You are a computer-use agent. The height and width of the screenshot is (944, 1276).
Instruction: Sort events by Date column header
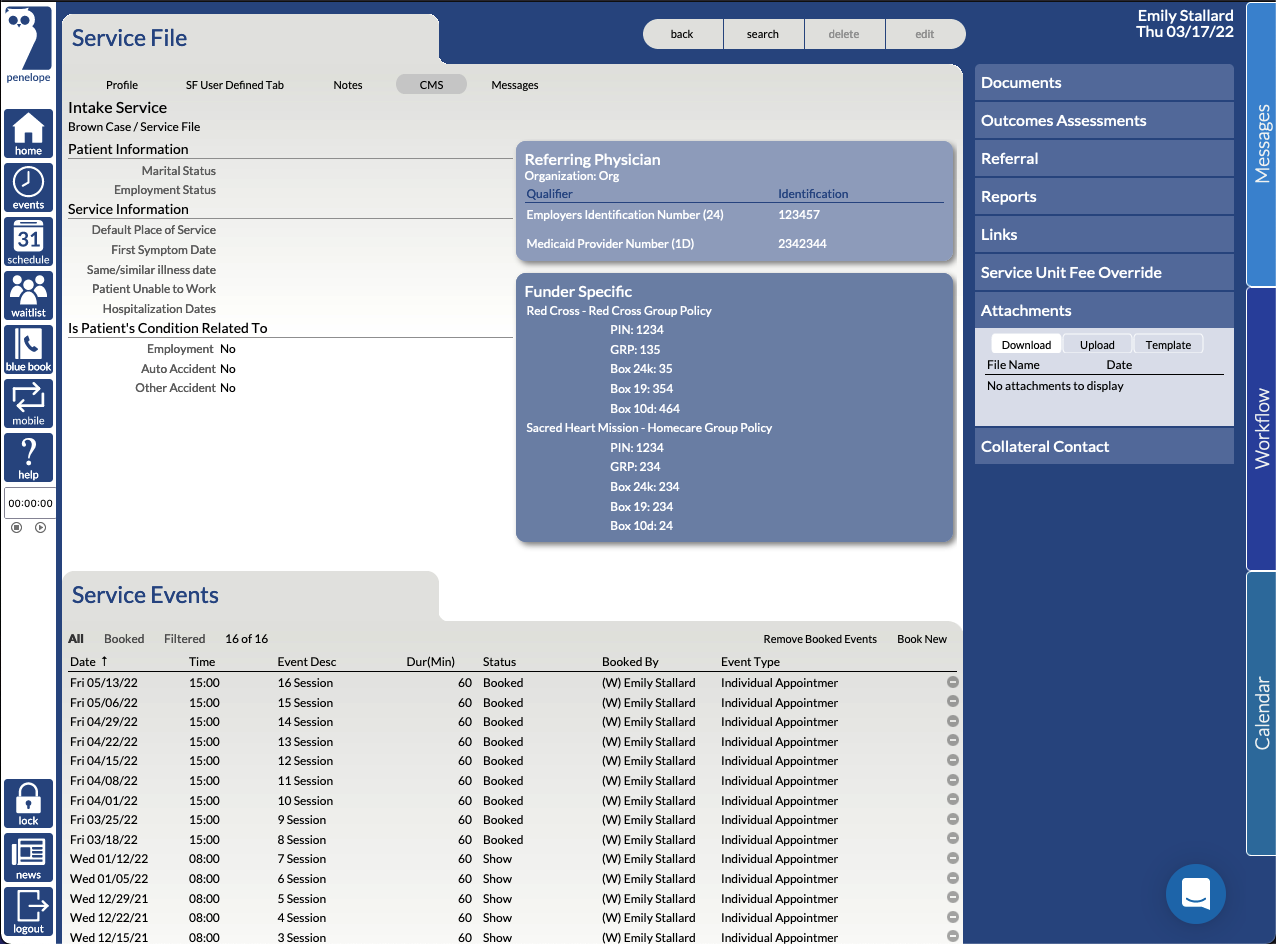click(x=89, y=662)
